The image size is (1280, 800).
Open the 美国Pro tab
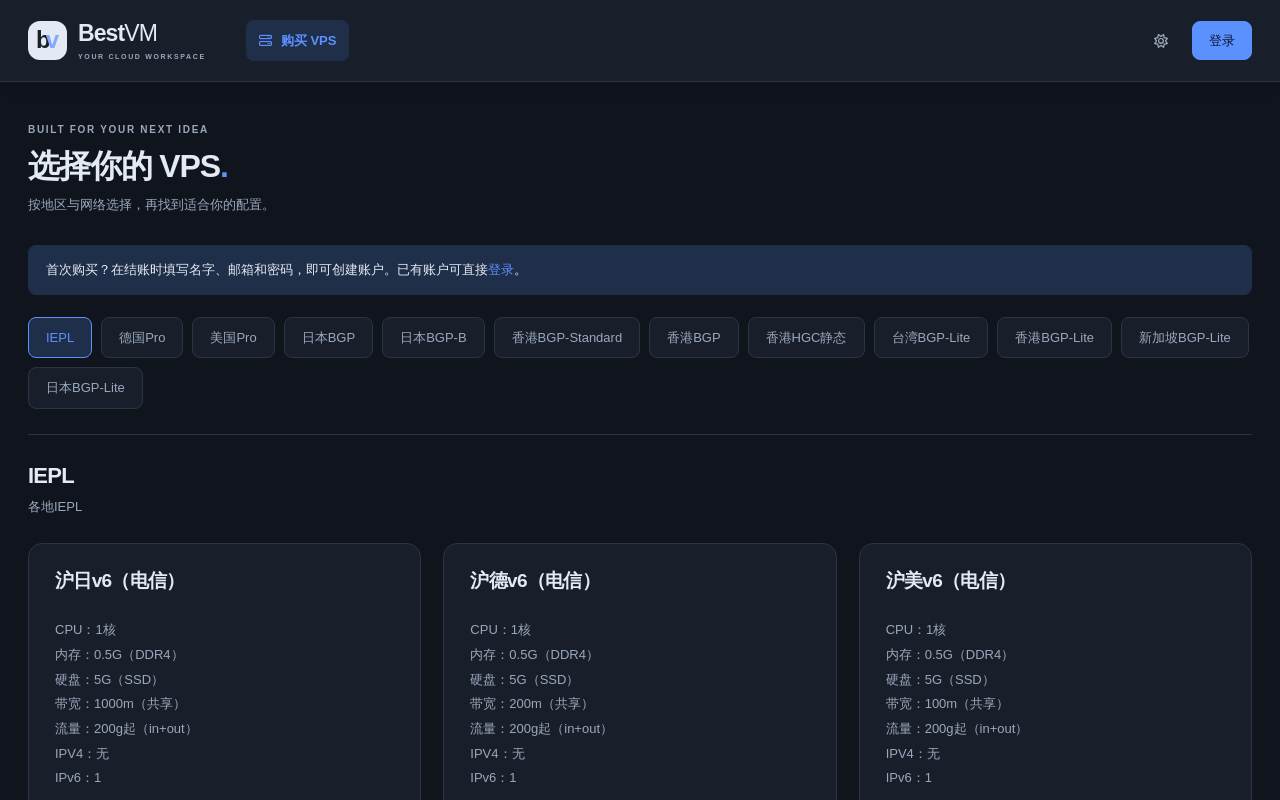[x=233, y=338]
